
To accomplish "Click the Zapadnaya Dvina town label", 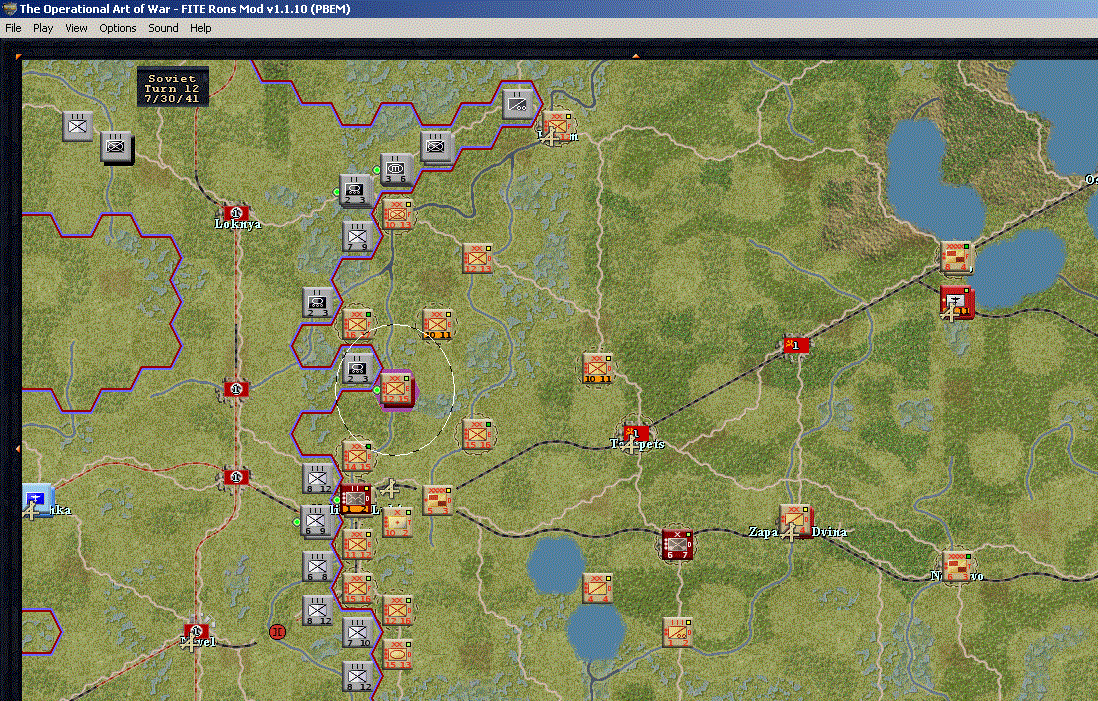I will [x=798, y=532].
